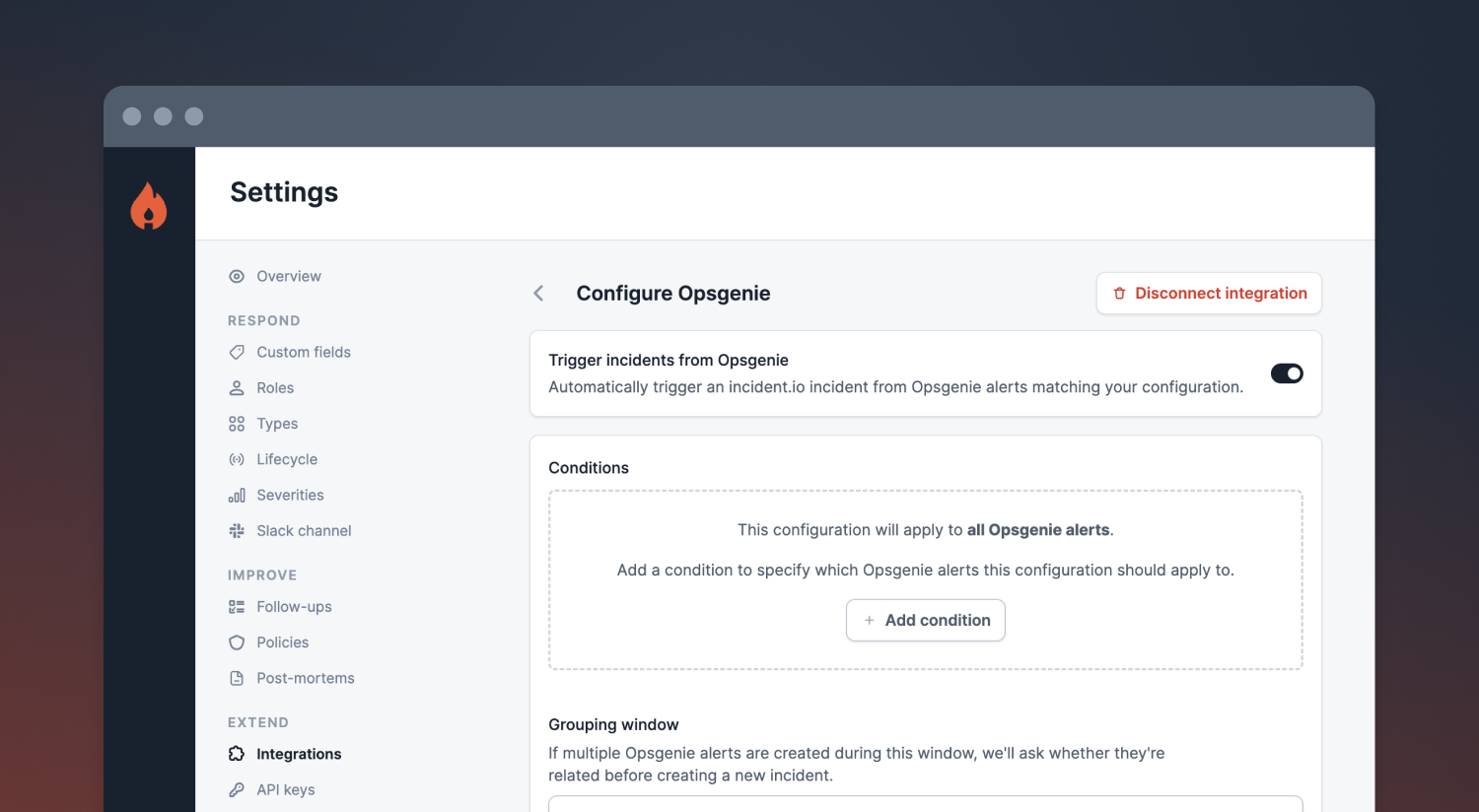Open Slack channel settings
This screenshot has width=1479, height=812.
click(304, 531)
